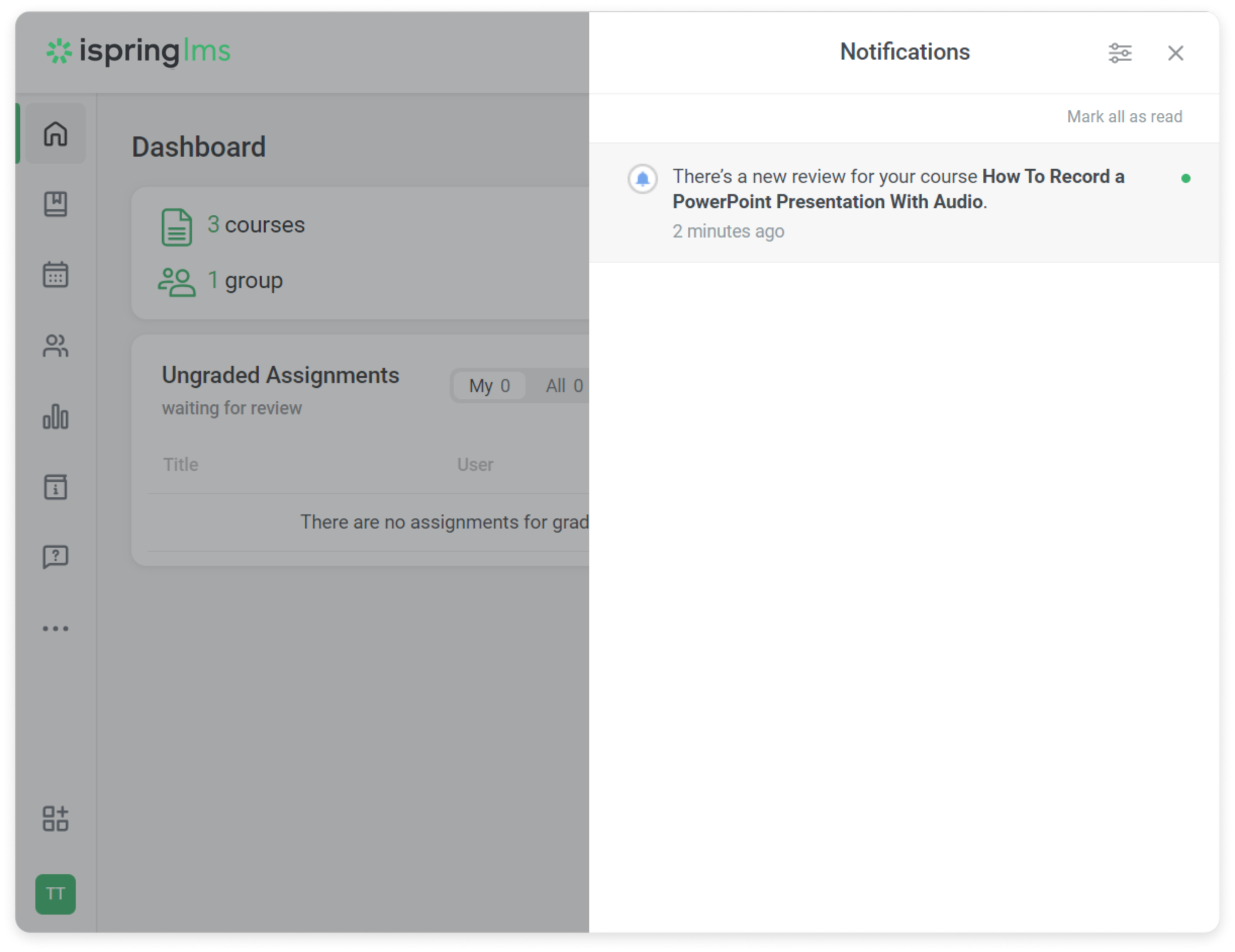Expand the three-dots More menu

point(56,629)
